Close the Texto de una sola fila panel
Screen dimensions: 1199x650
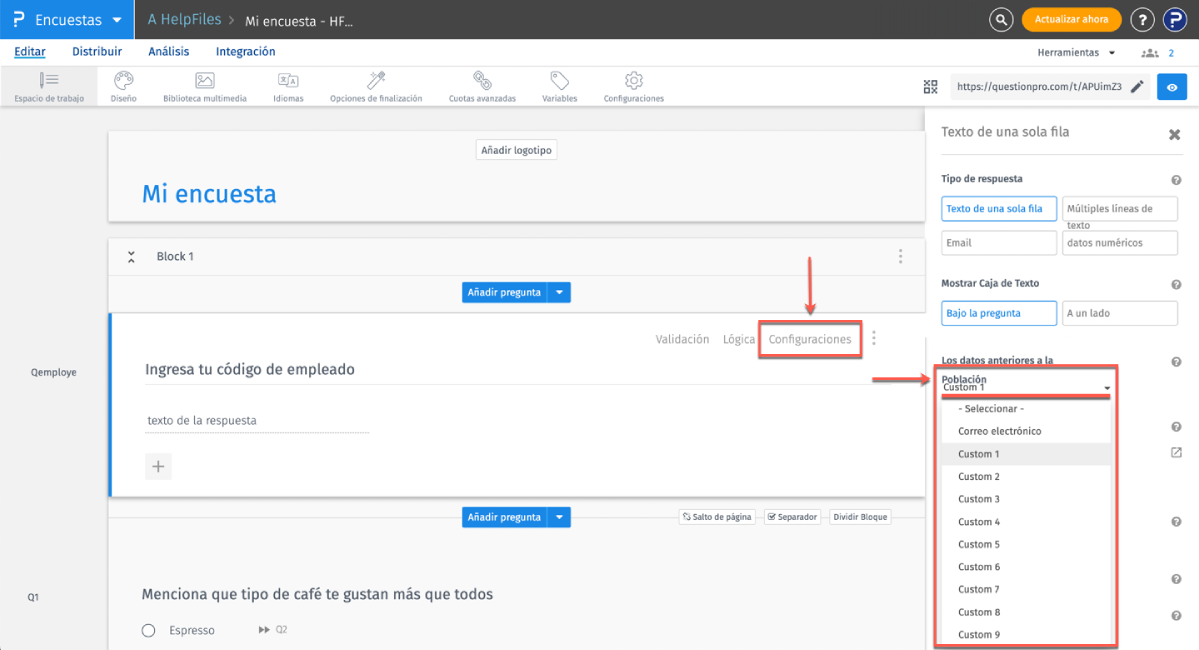point(1175,135)
